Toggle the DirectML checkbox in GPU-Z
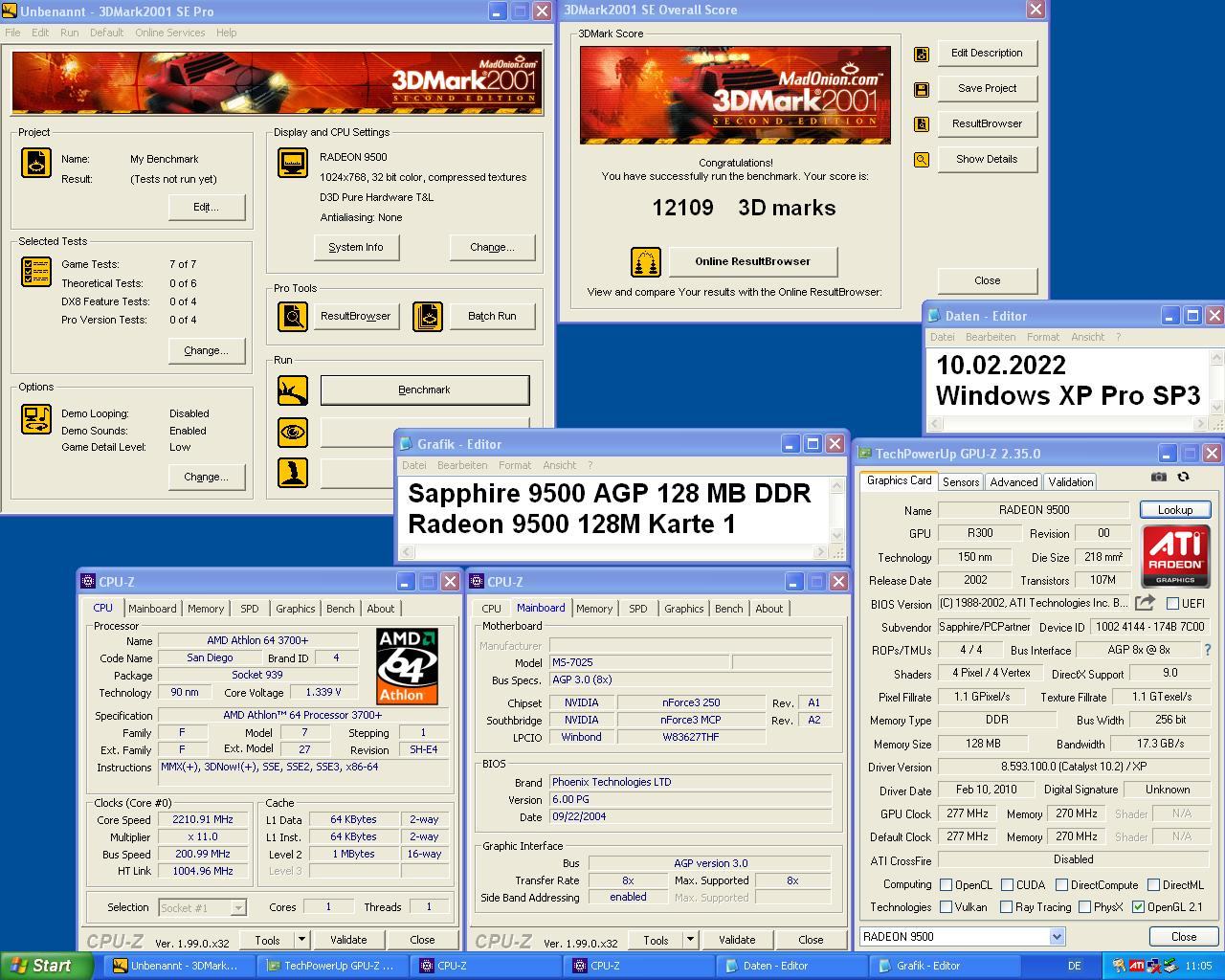The height and width of the screenshot is (980, 1225). (x=1153, y=885)
